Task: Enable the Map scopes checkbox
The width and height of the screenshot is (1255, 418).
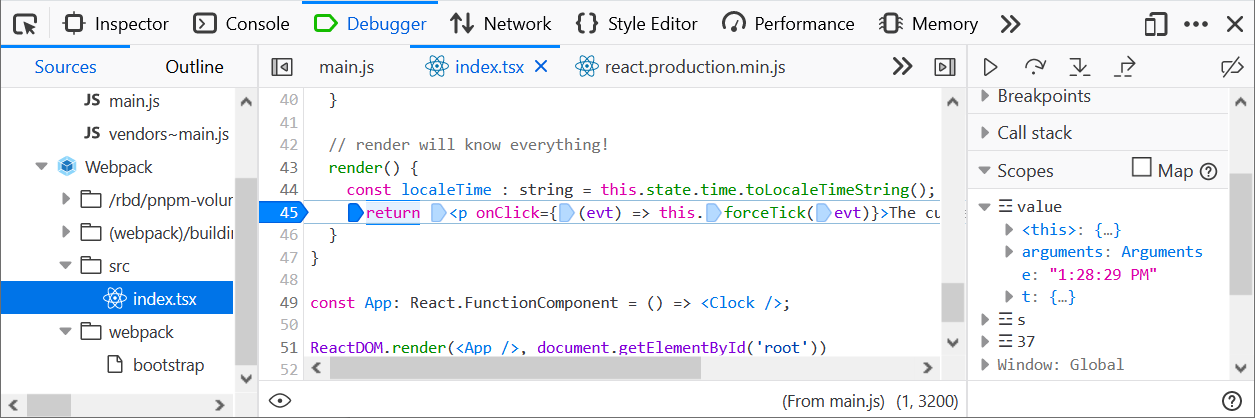Action: pyautogui.click(x=1141, y=167)
